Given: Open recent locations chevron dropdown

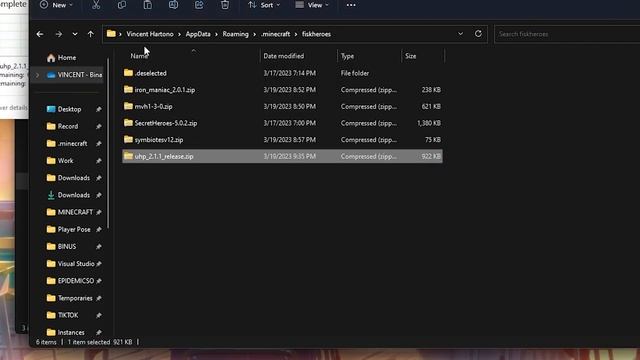Looking at the screenshot, I should [x=75, y=34].
